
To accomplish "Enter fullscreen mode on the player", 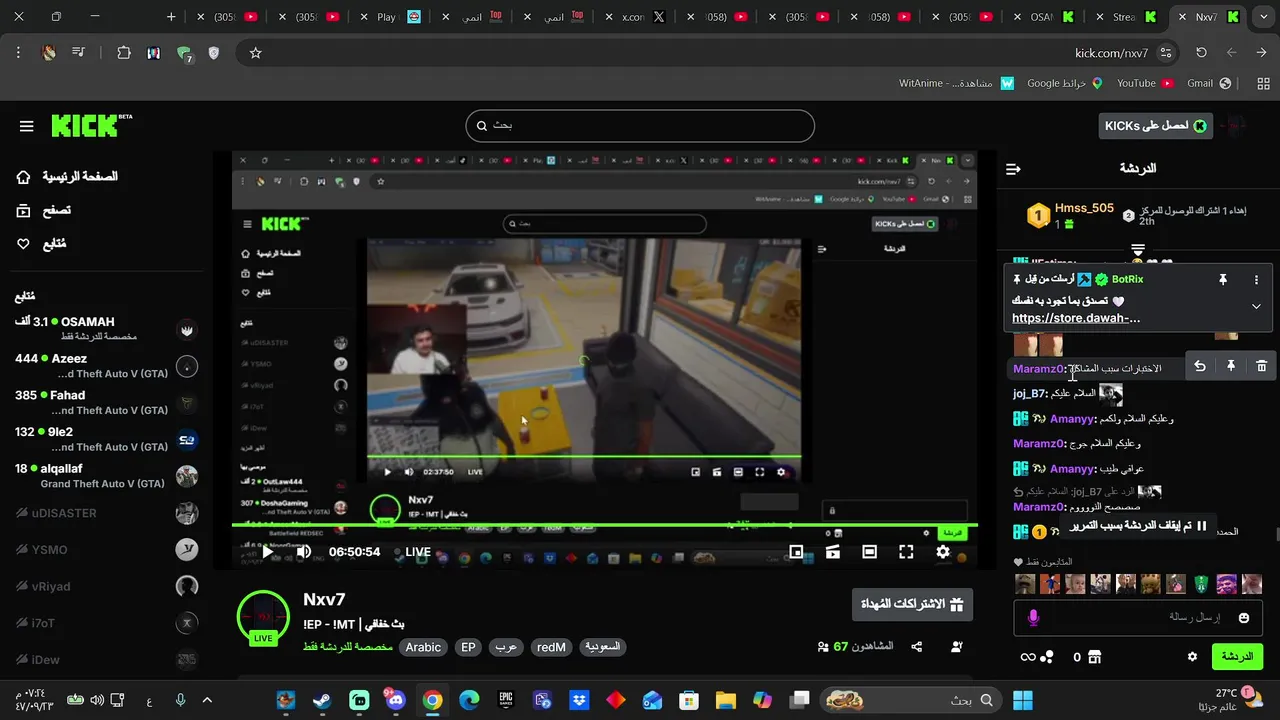I will point(906,552).
